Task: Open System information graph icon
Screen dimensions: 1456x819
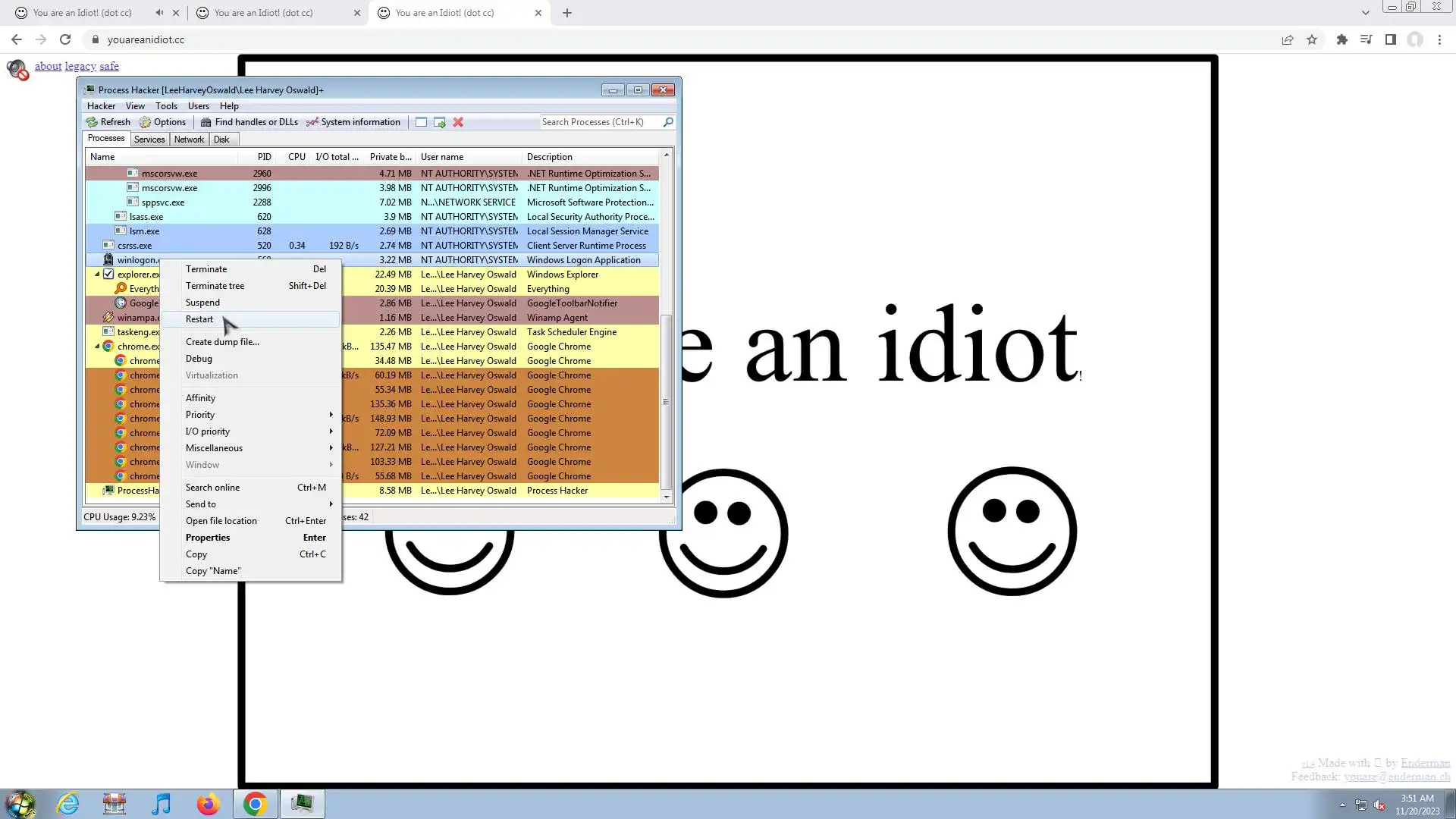Action: click(x=312, y=122)
